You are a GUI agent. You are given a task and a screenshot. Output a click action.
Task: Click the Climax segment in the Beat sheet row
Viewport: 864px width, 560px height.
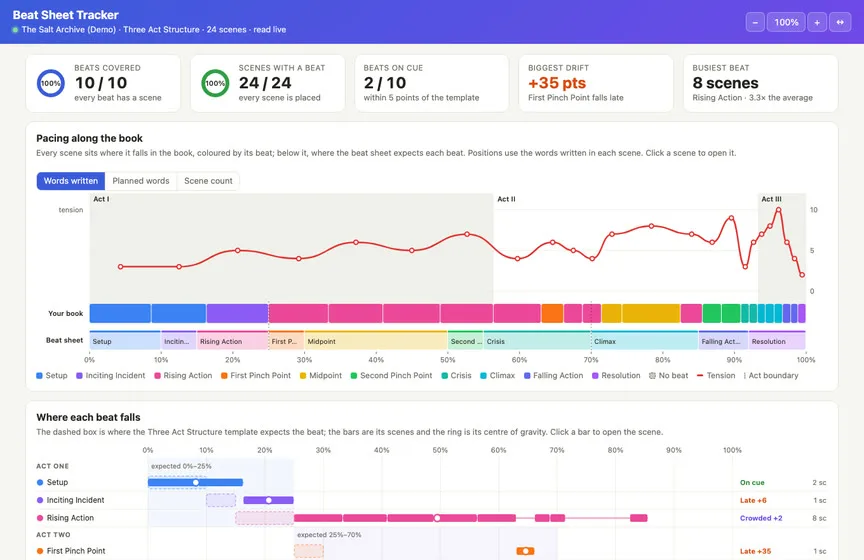645,341
